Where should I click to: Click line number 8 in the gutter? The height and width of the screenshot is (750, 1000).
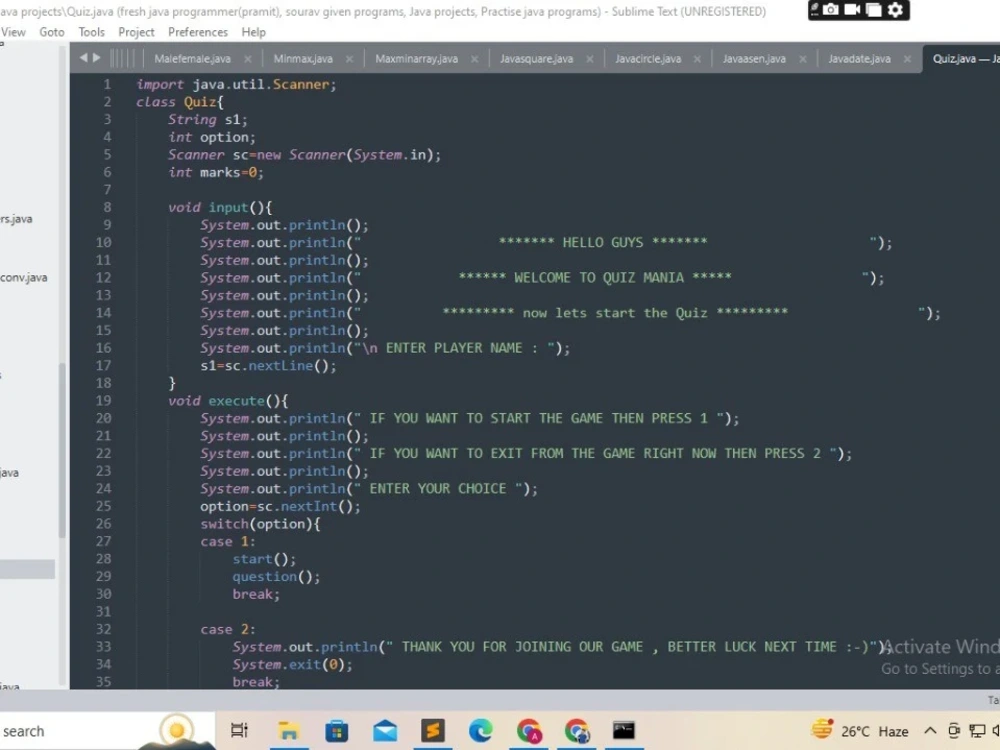point(107,207)
